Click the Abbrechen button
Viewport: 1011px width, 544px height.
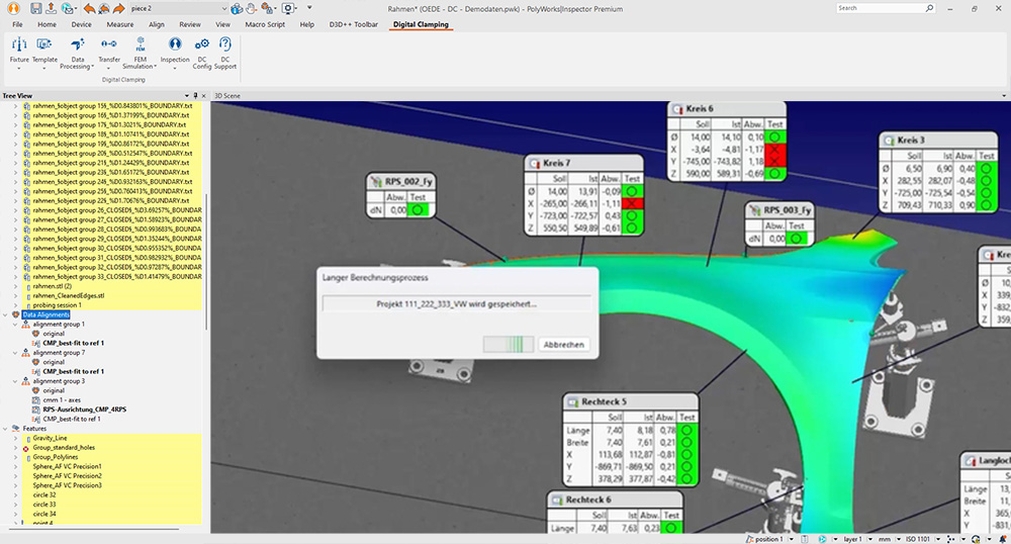pyautogui.click(x=564, y=344)
